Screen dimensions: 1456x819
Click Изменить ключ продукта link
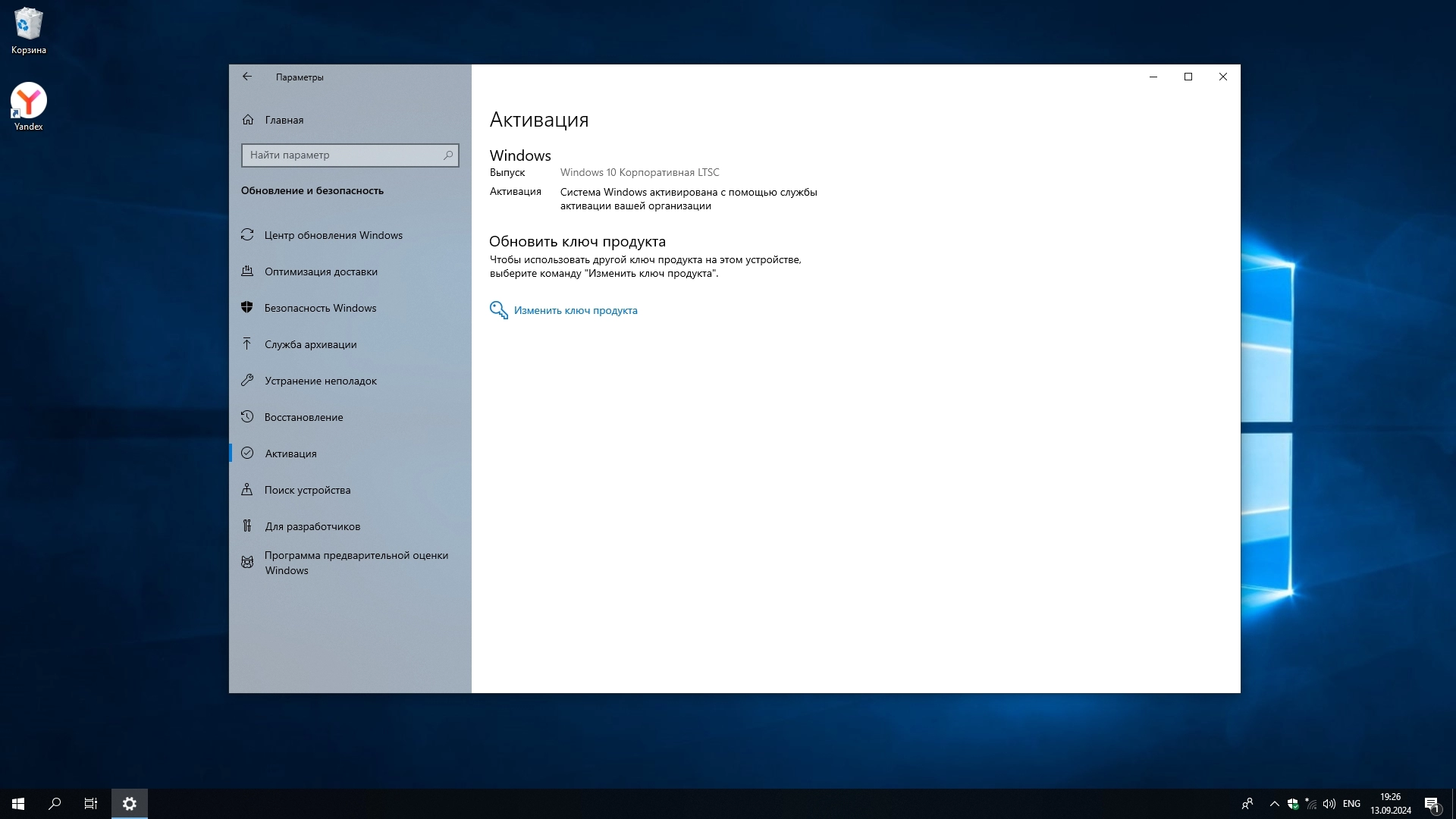576,310
